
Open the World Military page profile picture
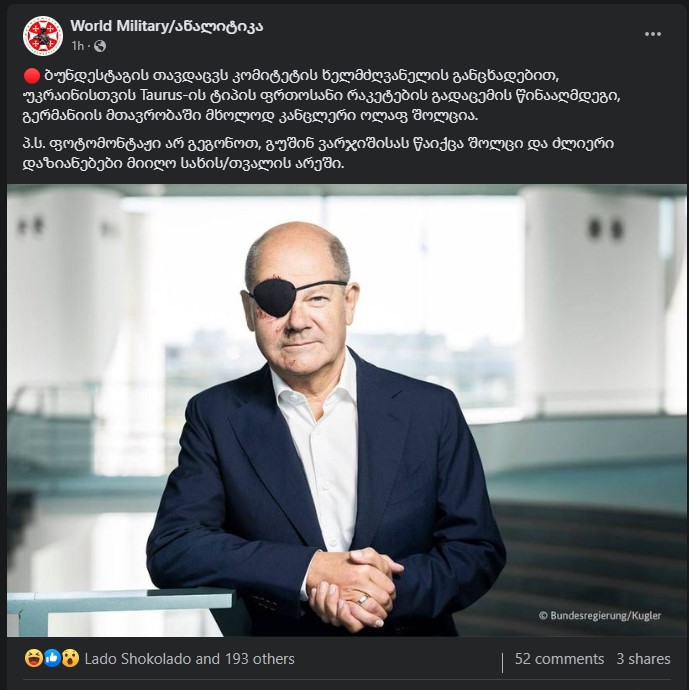43,36
